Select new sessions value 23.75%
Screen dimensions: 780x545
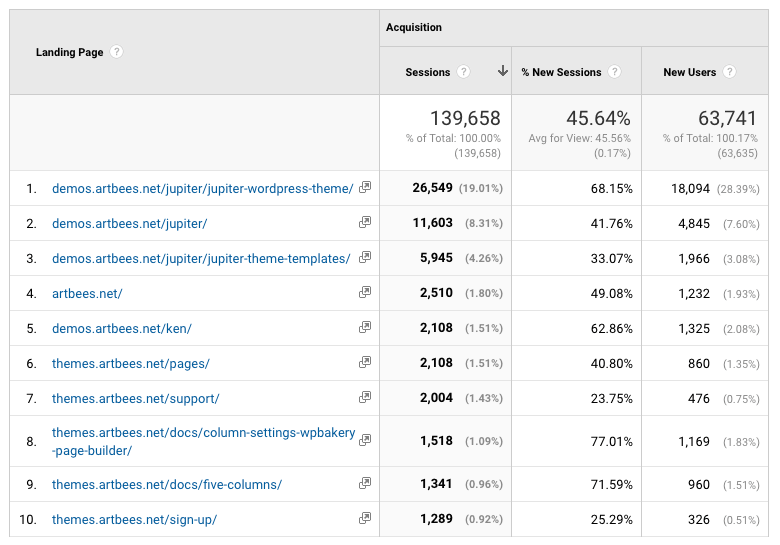611,399
